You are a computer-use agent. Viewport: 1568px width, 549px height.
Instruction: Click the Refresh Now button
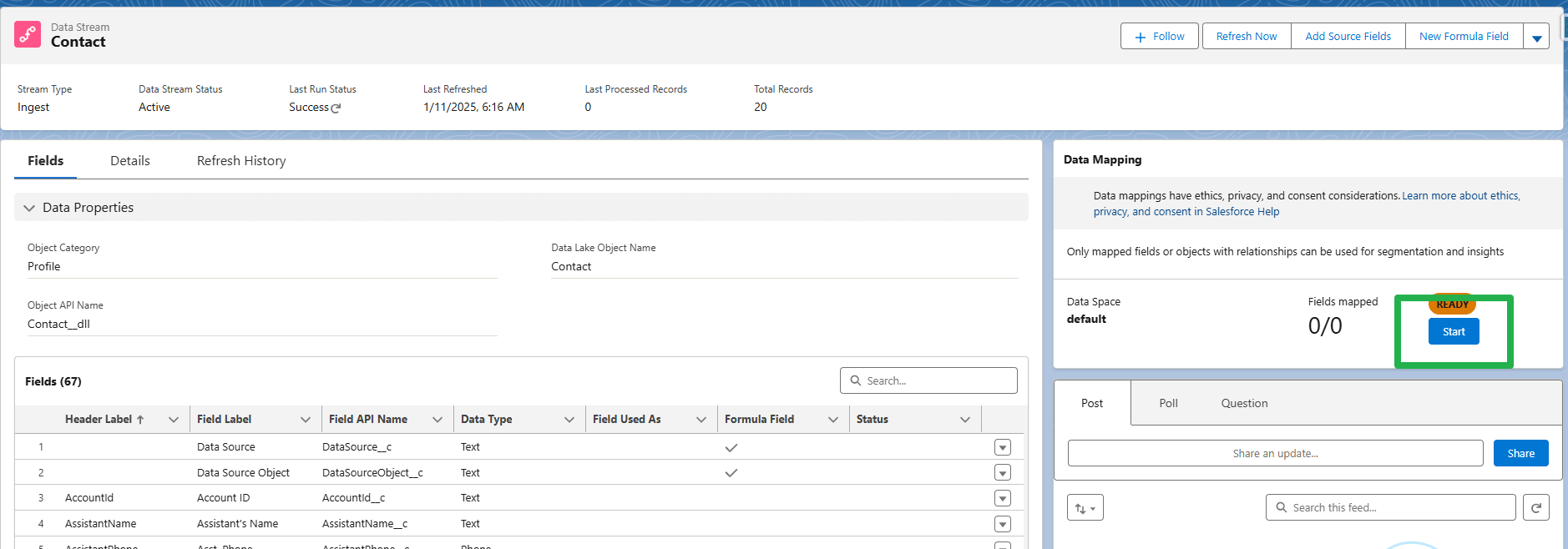tap(1247, 37)
